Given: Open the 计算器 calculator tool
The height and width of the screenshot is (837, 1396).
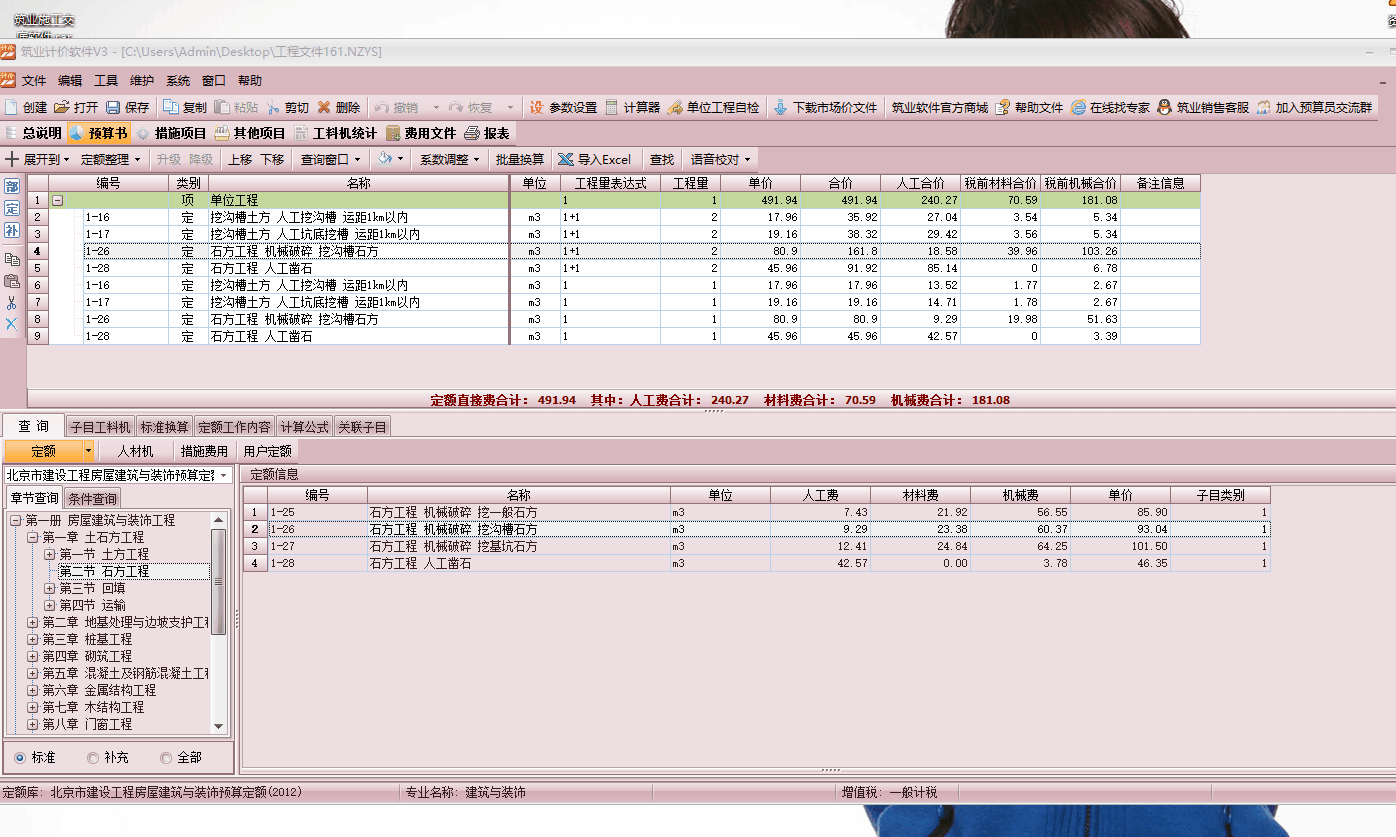Looking at the screenshot, I should click(x=612, y=107).
